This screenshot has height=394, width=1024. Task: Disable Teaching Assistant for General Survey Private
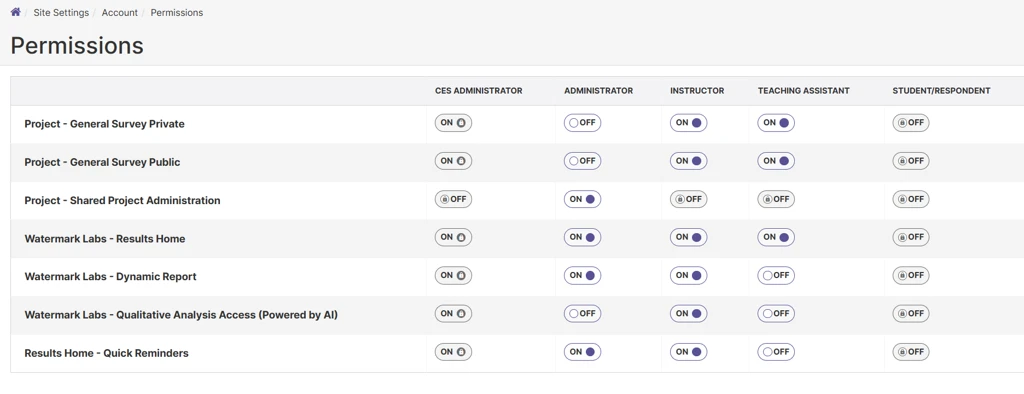pyautogui.click(x=776, y=123)
